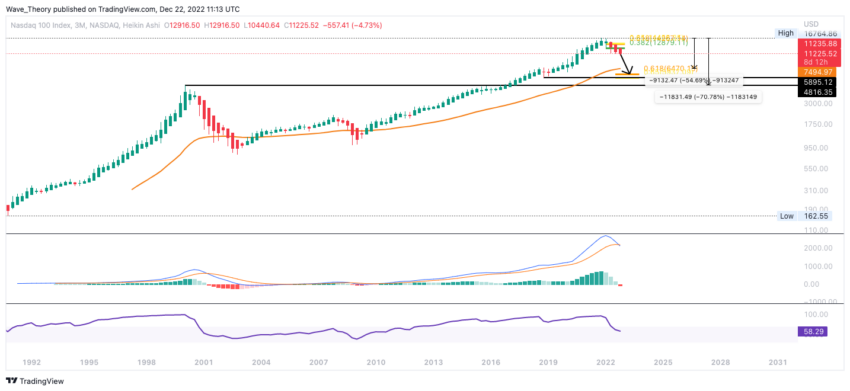The image size is (850, 391).
Task: Select the 0.382(12879.11) Fibonacci level label
Action: click(x=659, y=43)
